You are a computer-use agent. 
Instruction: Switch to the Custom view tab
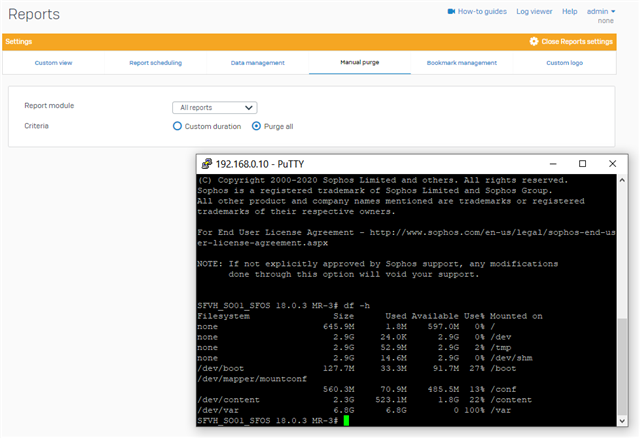click(x=53, y=63)
